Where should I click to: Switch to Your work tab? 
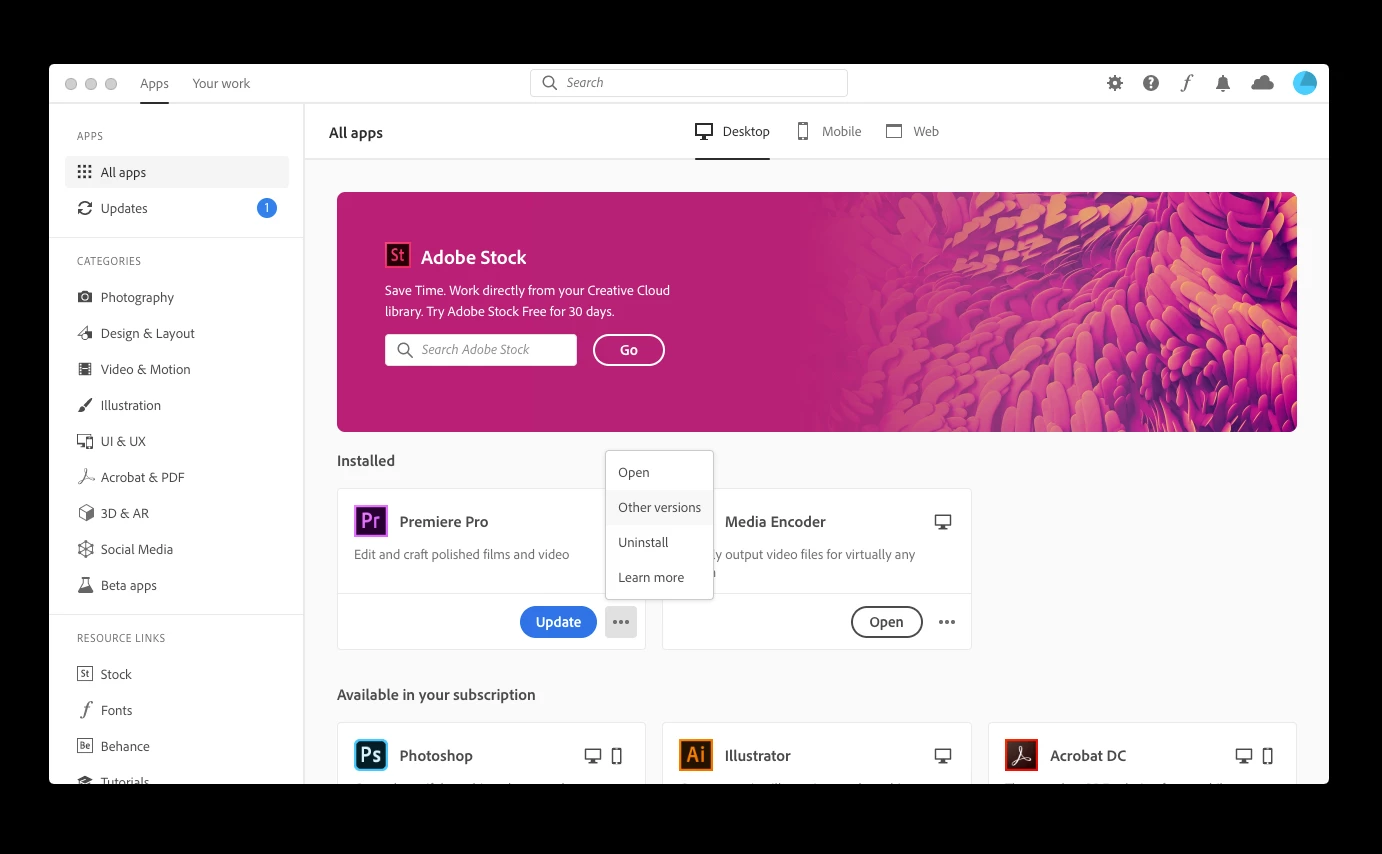(221, 83)
